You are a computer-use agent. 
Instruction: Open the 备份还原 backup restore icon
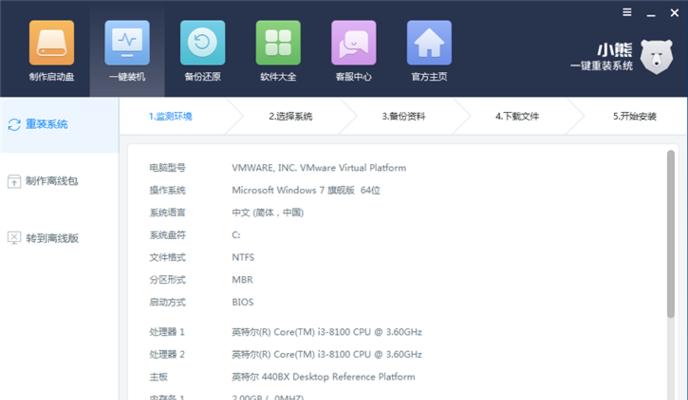tap(202, 43)
